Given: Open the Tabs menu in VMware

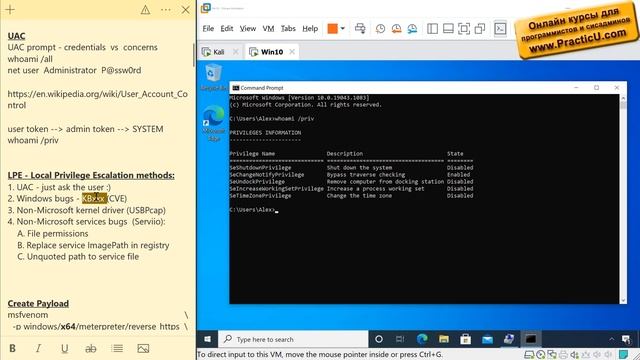Looking at the screenshot, I should [x=288, y=29].
